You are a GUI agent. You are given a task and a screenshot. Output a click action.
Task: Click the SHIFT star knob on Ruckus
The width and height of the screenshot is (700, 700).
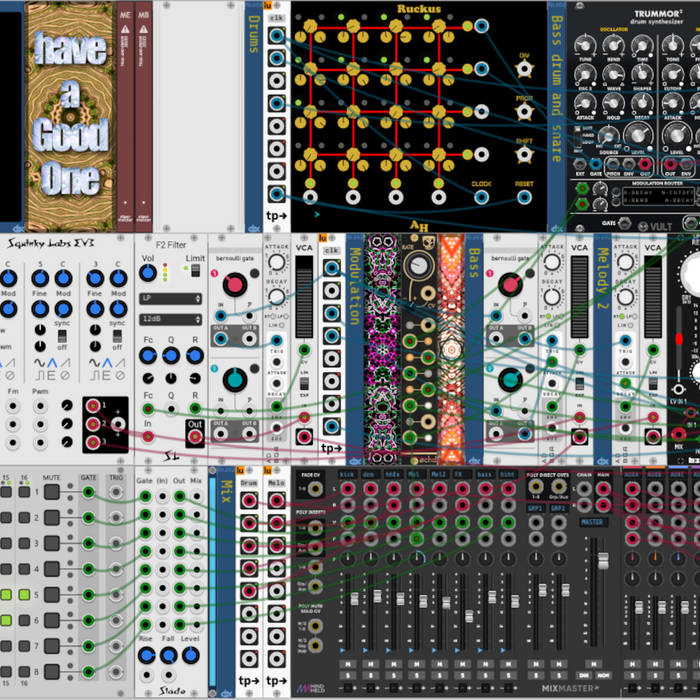tap(522, 153)
